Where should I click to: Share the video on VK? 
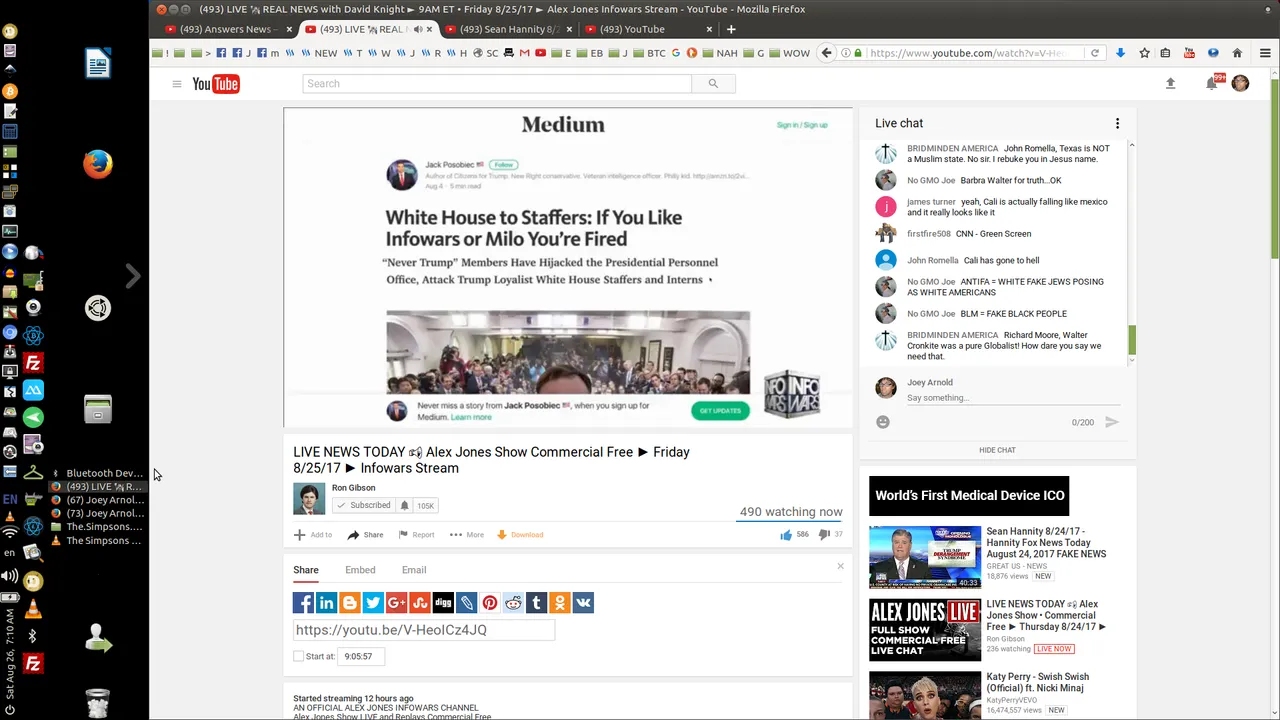click(583, 602)
